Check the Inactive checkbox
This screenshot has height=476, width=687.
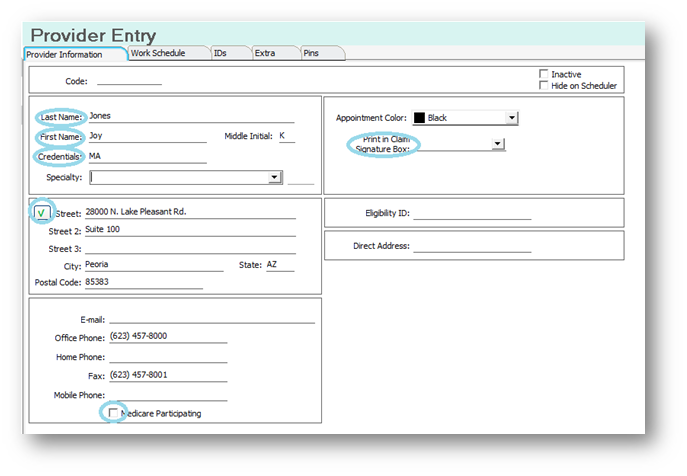coord(544,74)
